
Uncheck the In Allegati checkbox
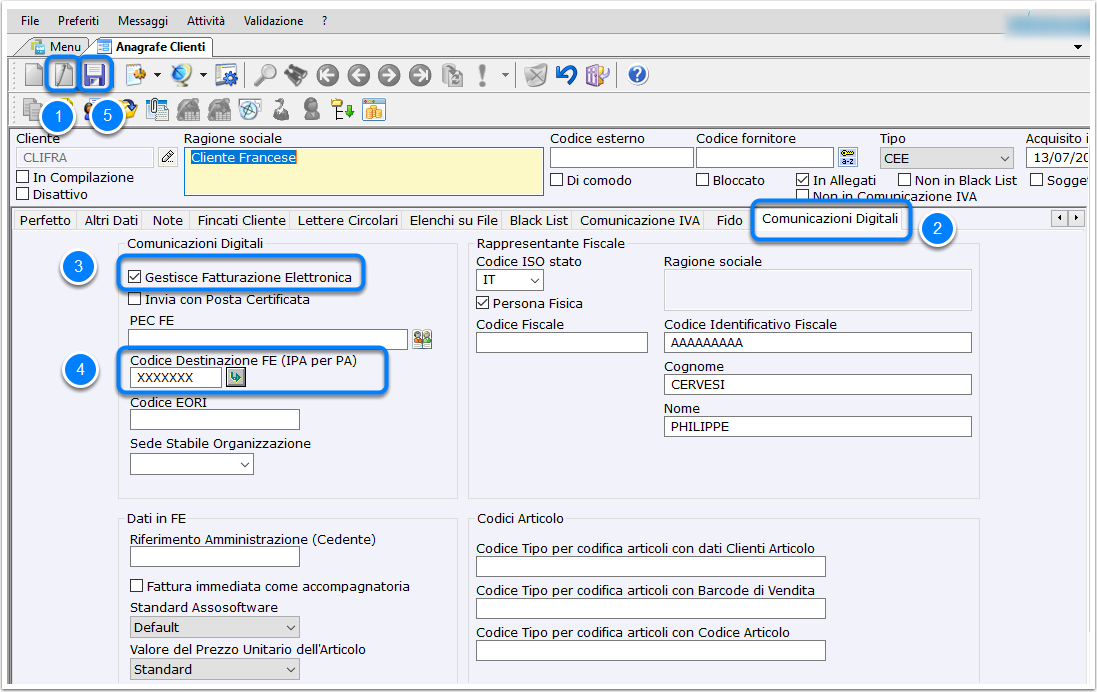pyautogui.click(x=803, y=180)
